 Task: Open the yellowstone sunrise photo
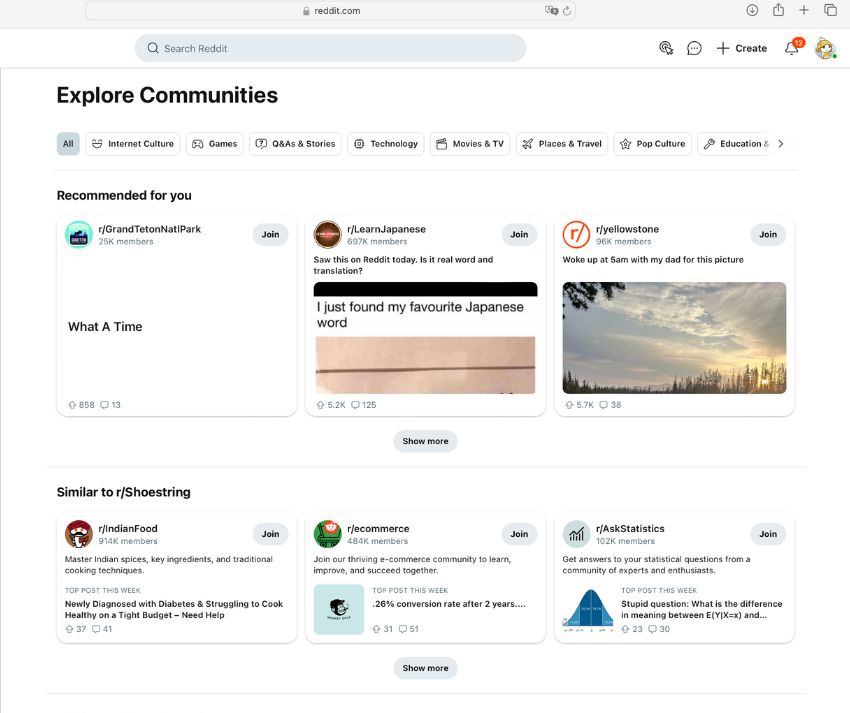pos(674,338)
